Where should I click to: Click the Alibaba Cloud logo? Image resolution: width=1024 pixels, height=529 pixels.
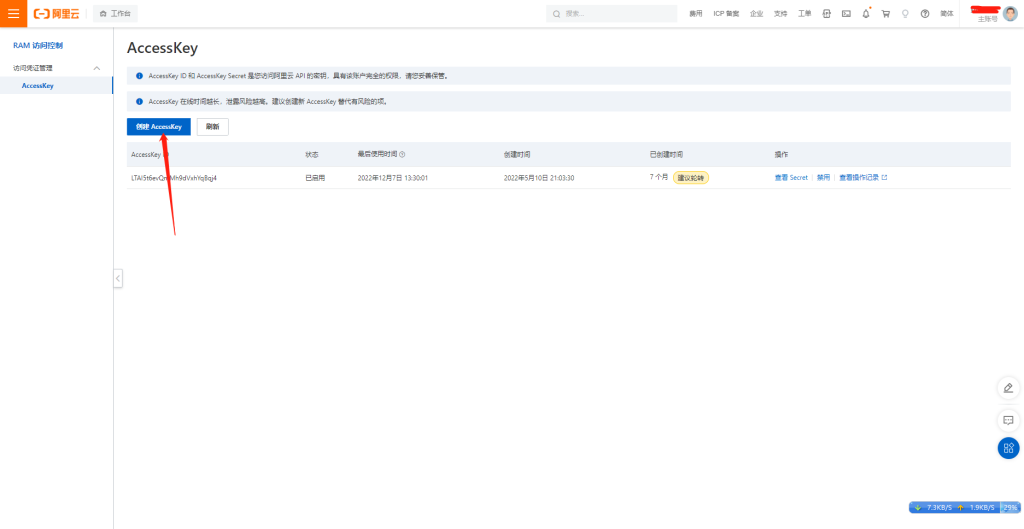pyautogui.click(x=57, y=14)
